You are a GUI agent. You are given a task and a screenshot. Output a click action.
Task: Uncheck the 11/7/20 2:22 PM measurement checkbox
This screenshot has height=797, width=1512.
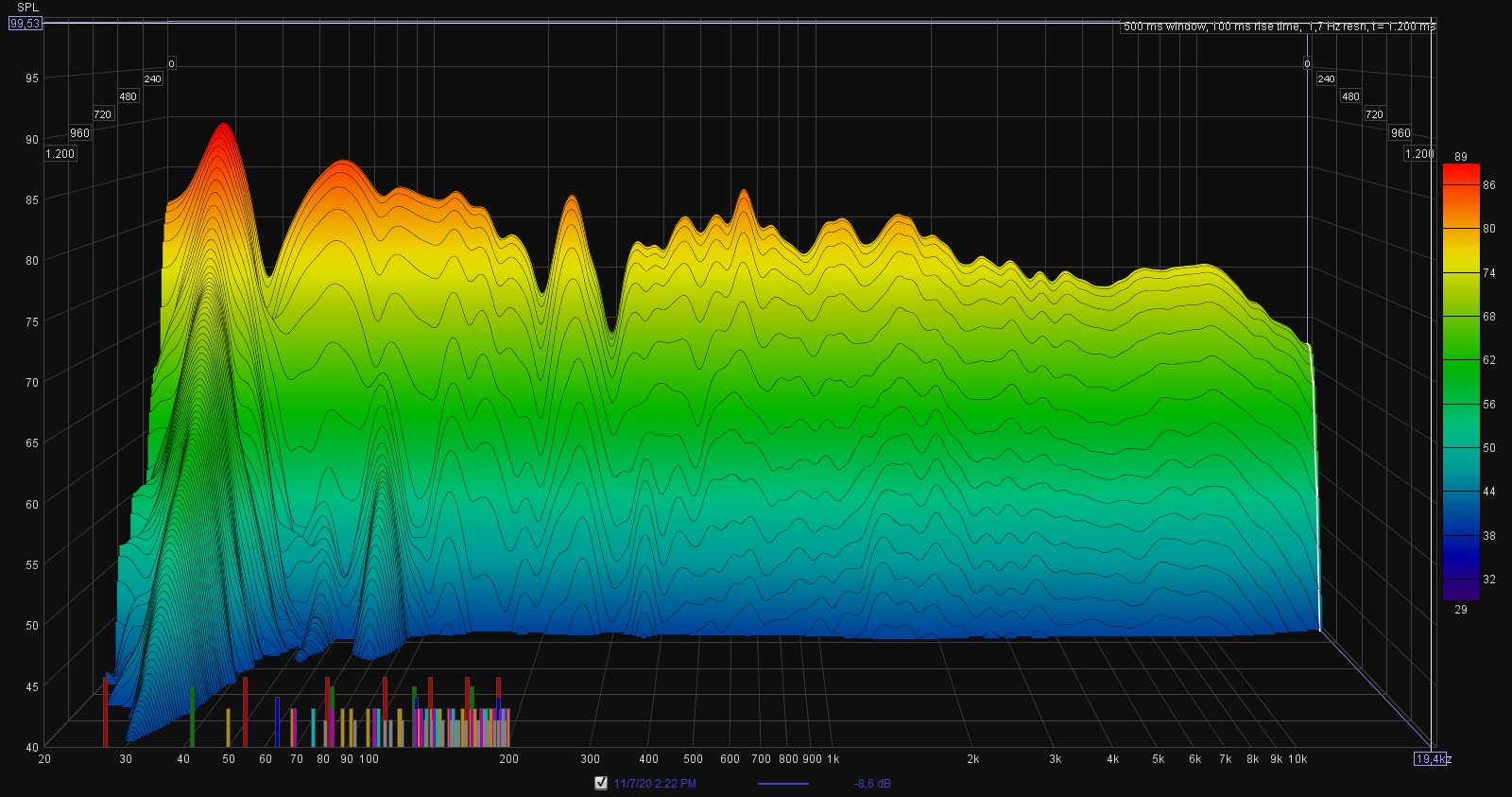click(600, 783)
